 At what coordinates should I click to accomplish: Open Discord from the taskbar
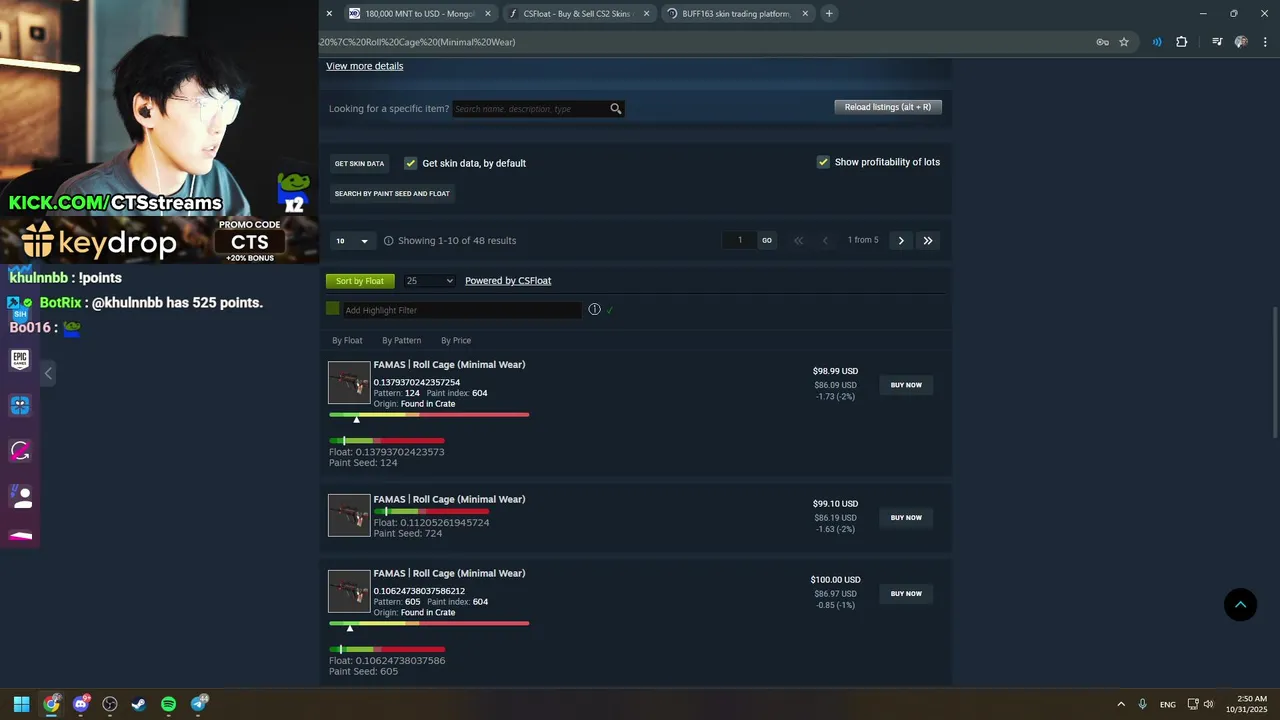[81, 704]
